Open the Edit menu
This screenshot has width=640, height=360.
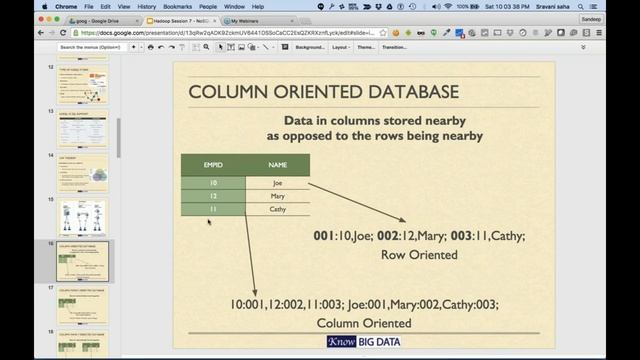pos(105,7)
